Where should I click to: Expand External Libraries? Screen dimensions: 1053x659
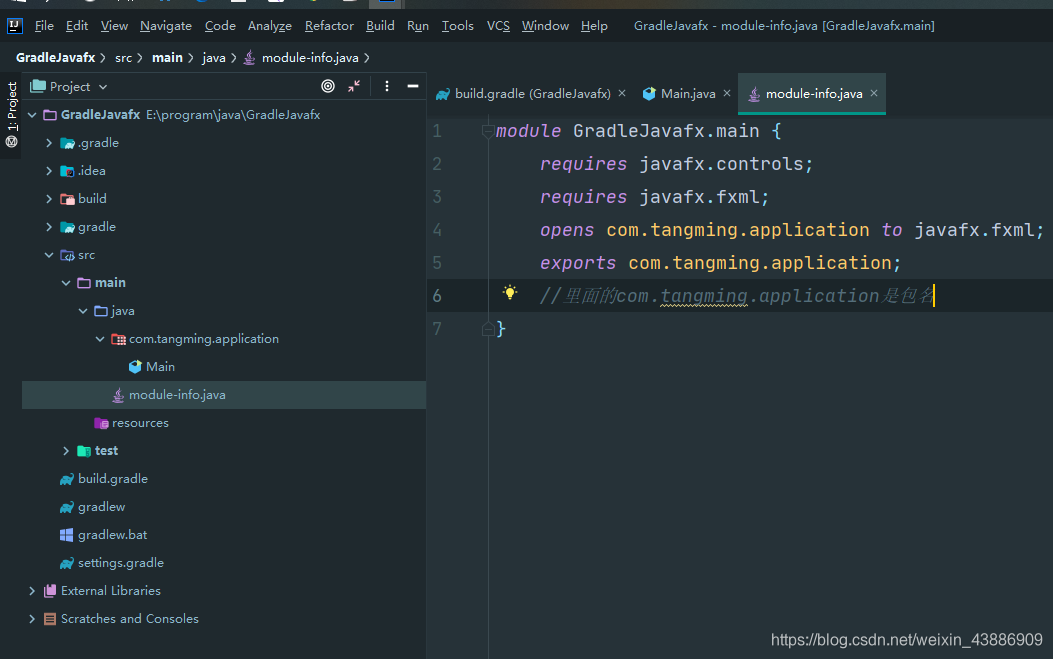32,591
